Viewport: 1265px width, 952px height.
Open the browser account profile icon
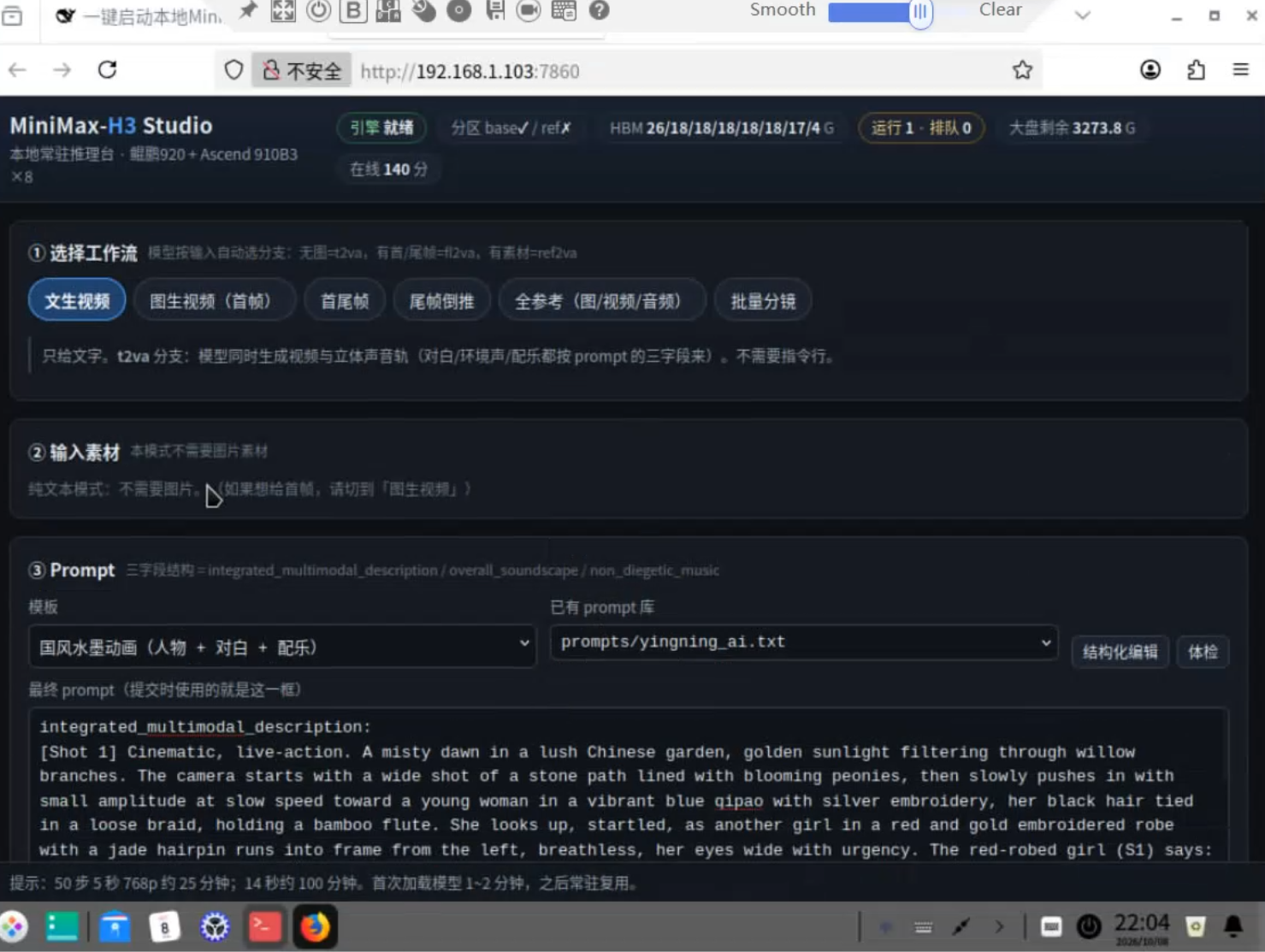(x=1150, y=70)
